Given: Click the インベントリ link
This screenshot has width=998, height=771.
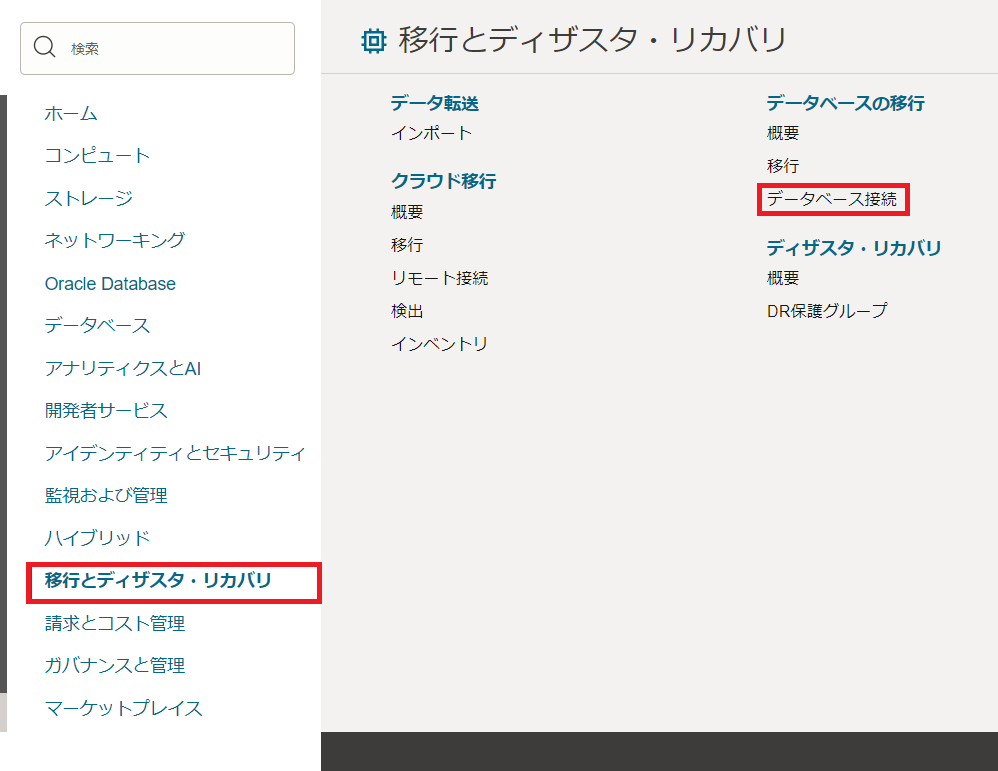Looking at the screenshot, I should 439,344.
